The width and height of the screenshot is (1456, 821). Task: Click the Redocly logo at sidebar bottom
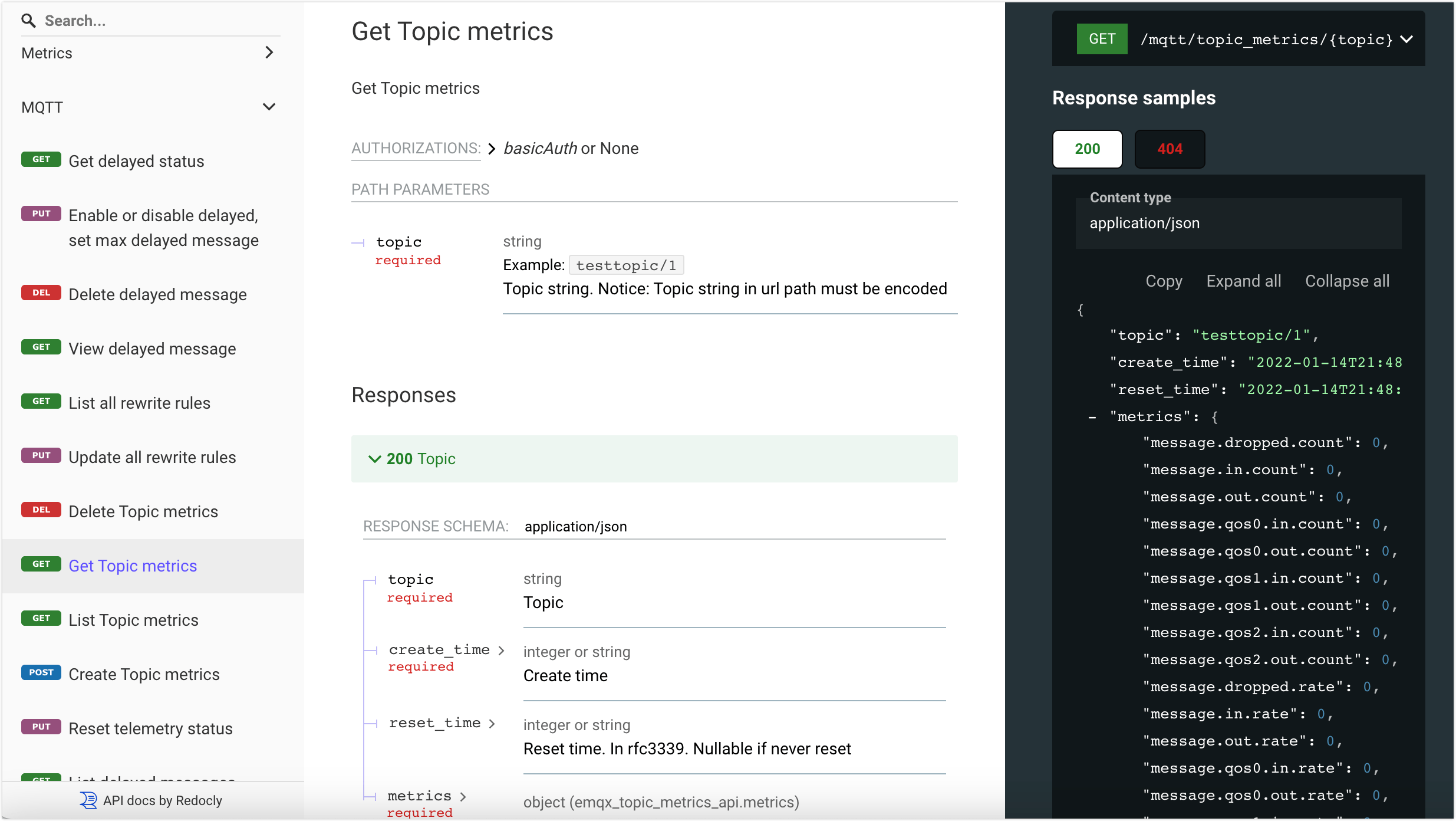click(88, 800)
